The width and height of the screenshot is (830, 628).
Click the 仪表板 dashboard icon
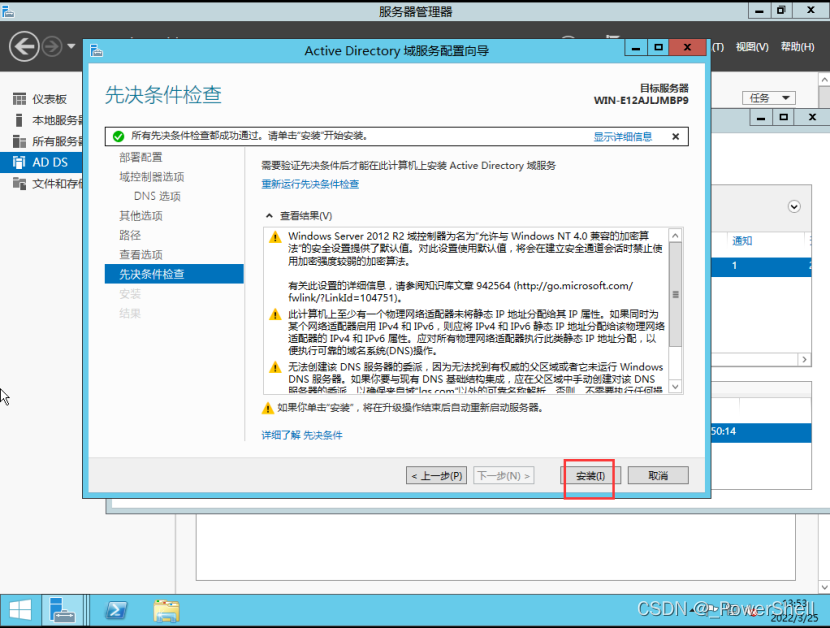[19, 99]
